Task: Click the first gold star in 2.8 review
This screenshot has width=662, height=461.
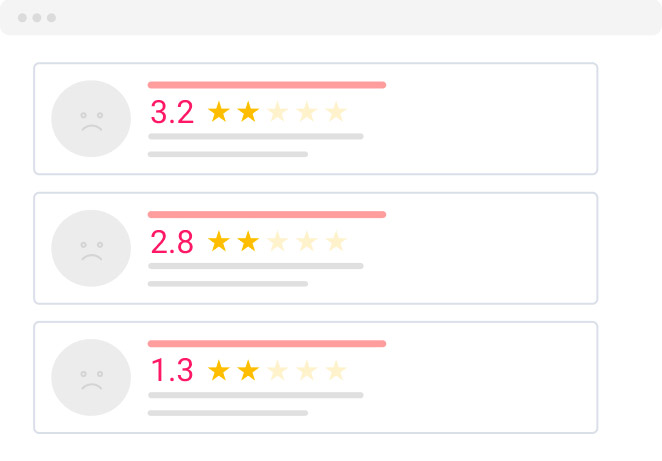Action: click(218, 241)
